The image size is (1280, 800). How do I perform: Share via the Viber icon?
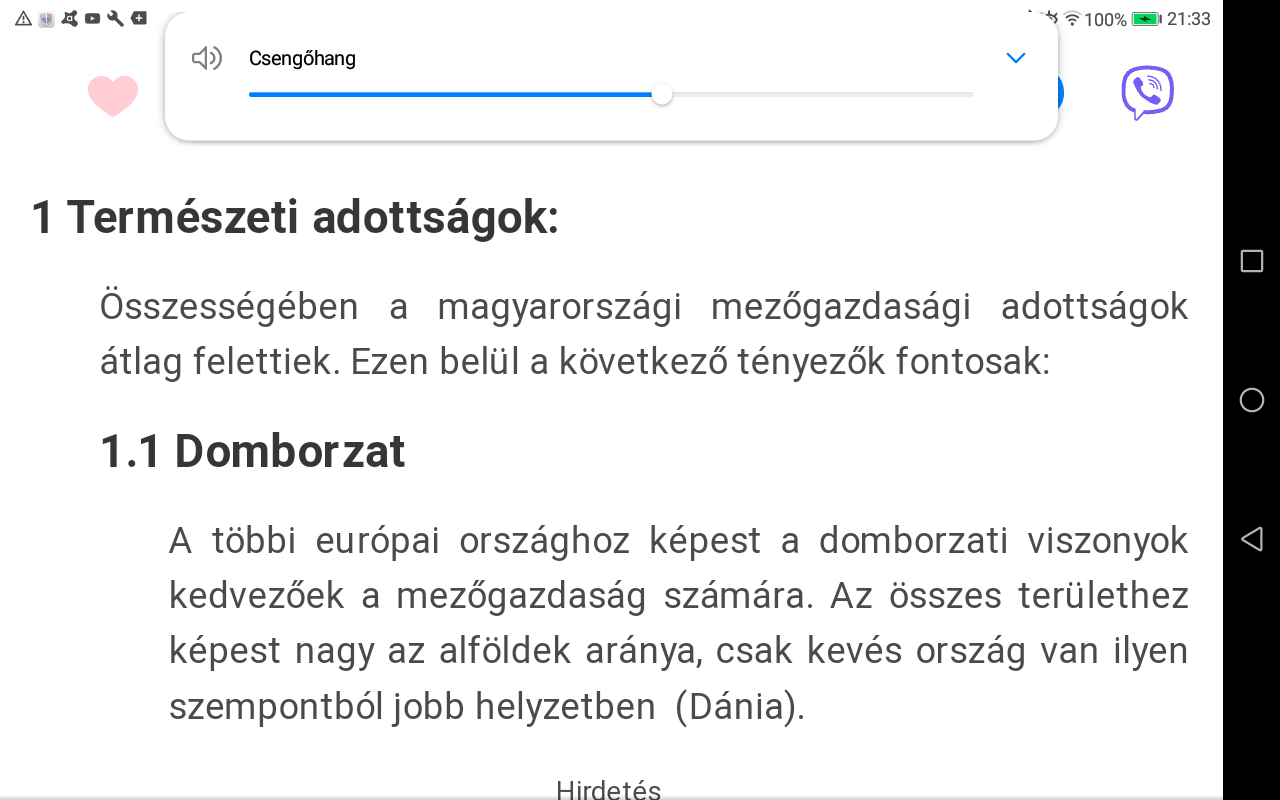click(x=1147, y=92)
